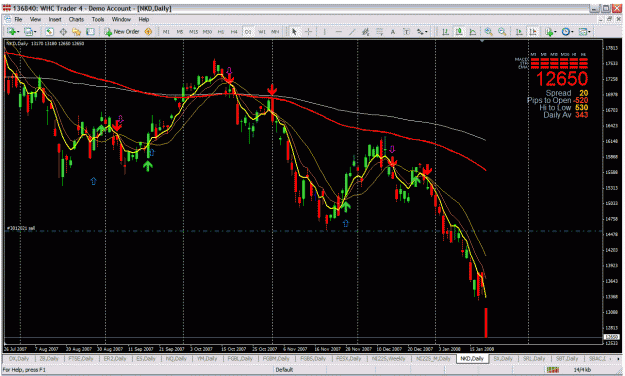Select the equidistant channel tool
The image size is (625, 376).
[x=366, y=31]
